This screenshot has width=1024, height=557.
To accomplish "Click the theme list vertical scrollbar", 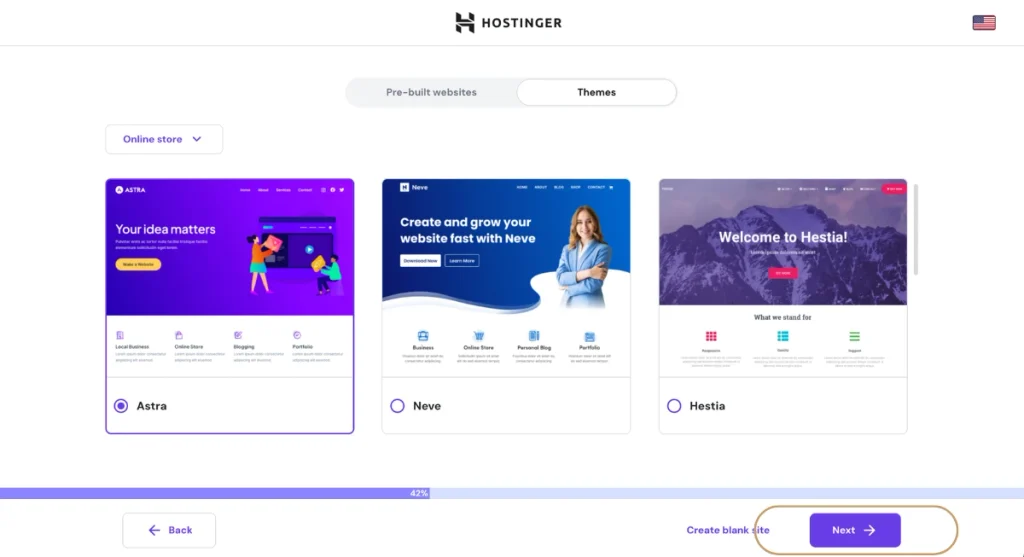I will click(x=916, y=229).
